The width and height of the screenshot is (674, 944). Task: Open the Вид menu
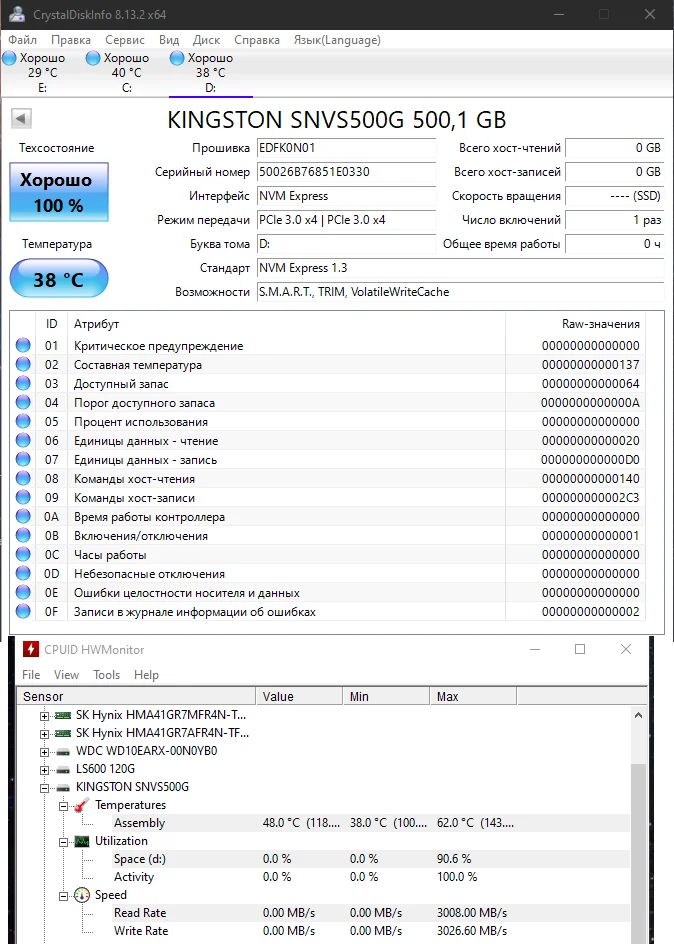click(169, 40)
